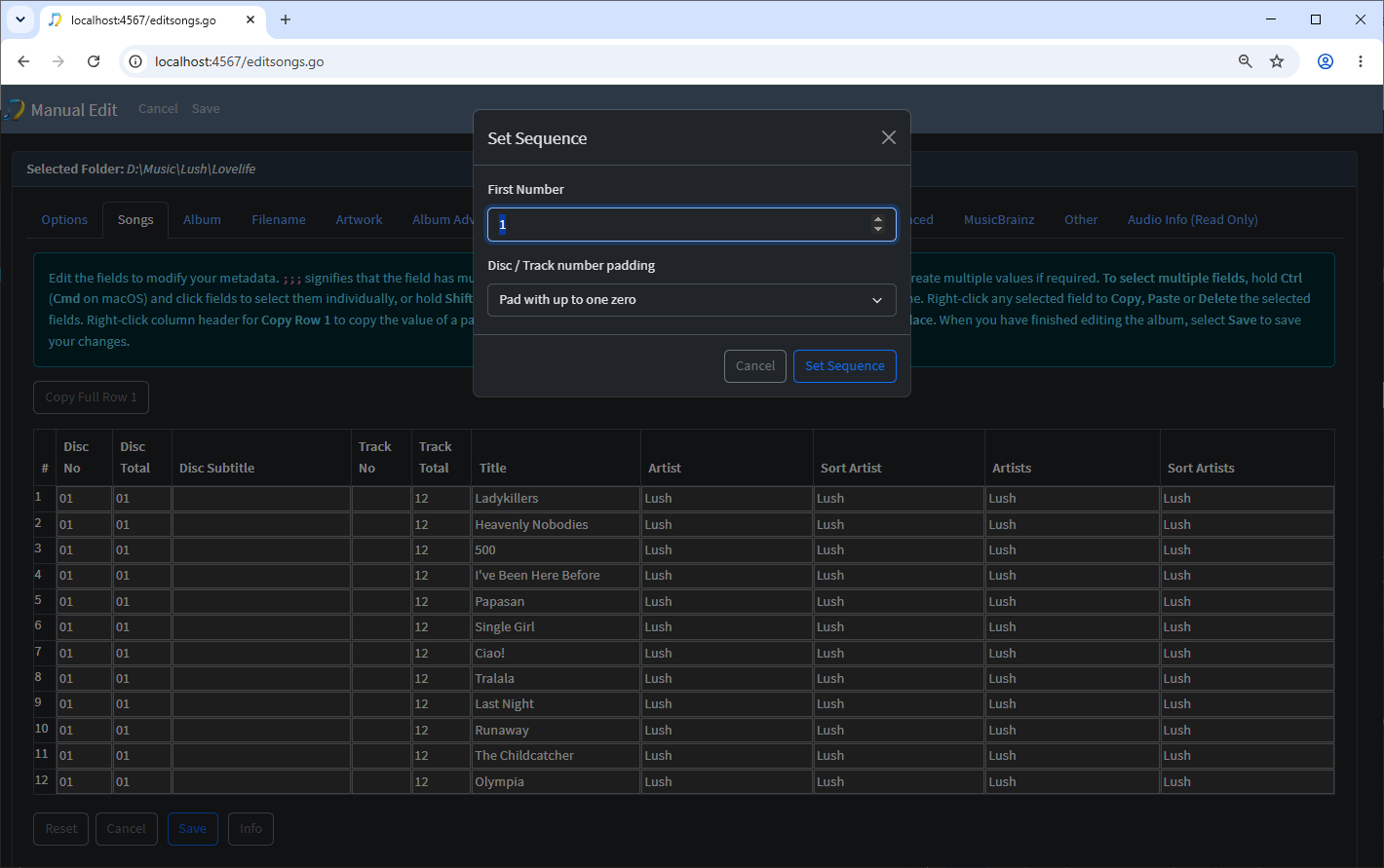Select the Ciao! title cell
Viewport: 1384px width, 868px height.
click(x=556, y=654)
